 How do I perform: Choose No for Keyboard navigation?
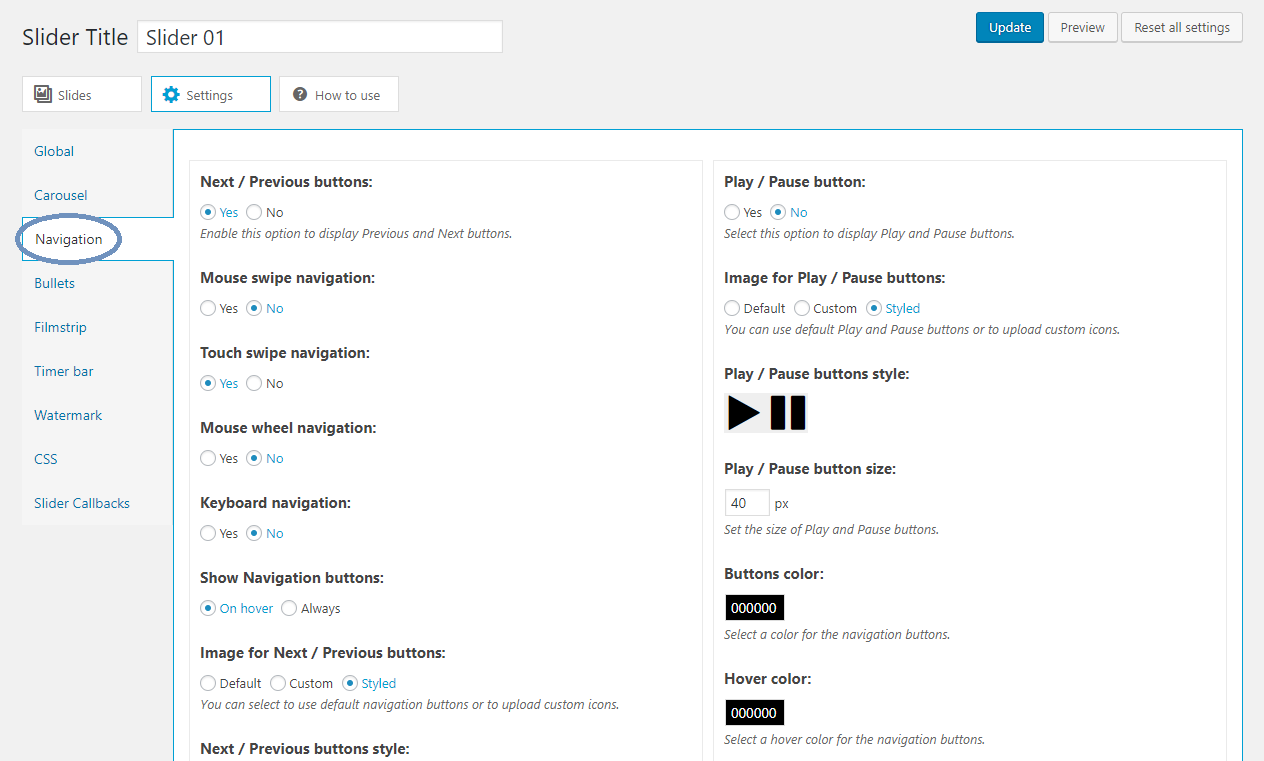click(x=254, y=533)
